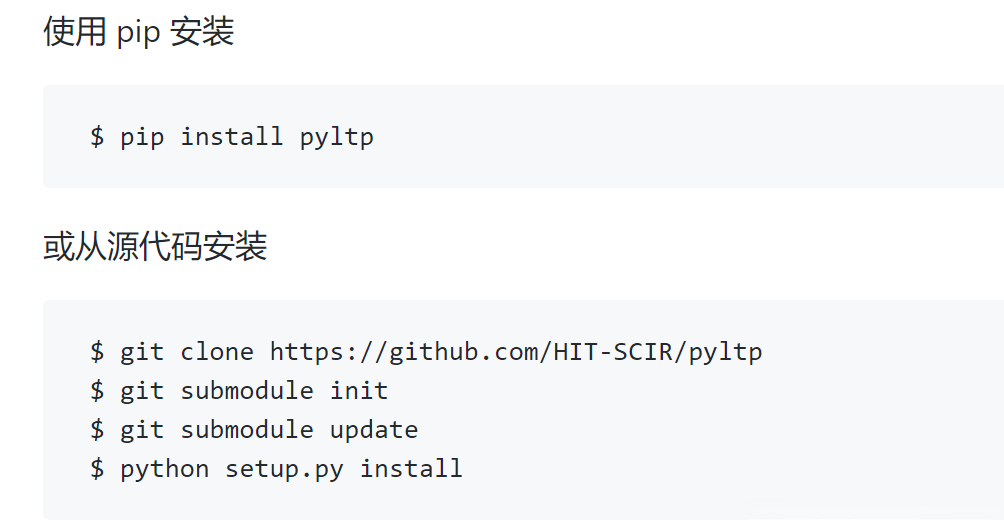
Task: Click the GitHub HIT-SCIR/pyltp repository URL
Action: click(515, 352)
